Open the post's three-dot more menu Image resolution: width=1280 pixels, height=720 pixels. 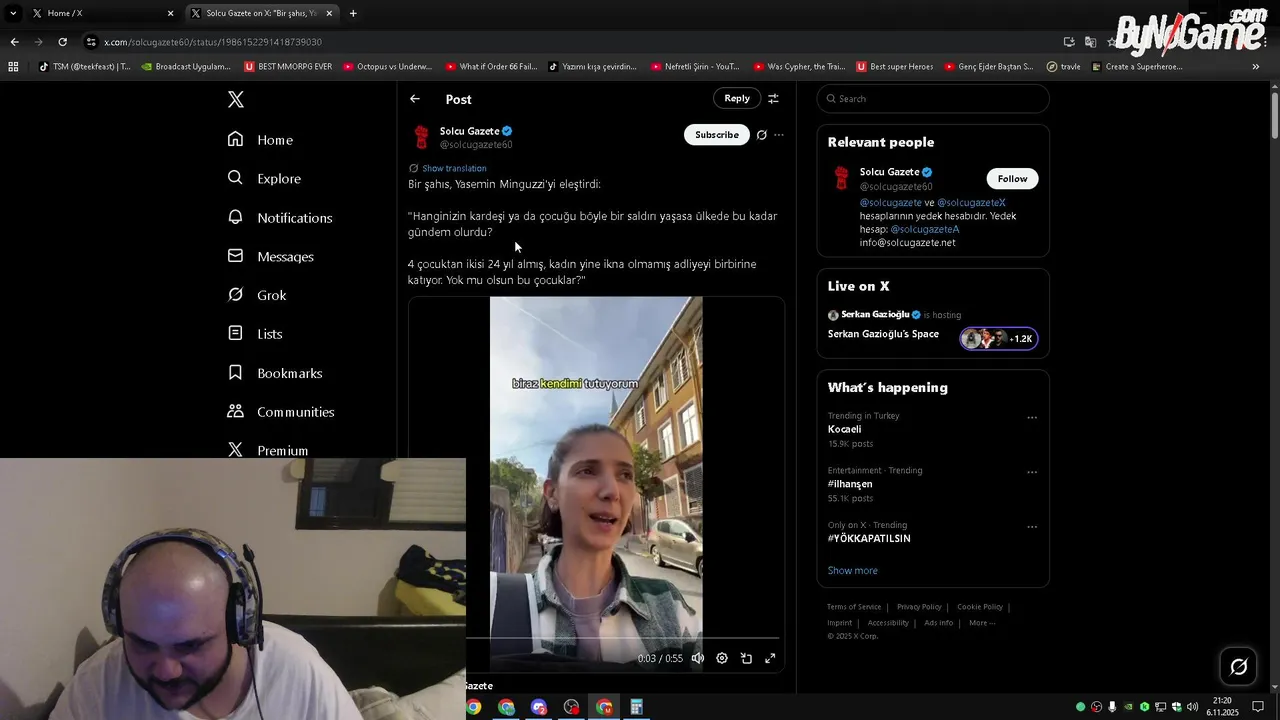pyautogui.click(x=779, y=135)
